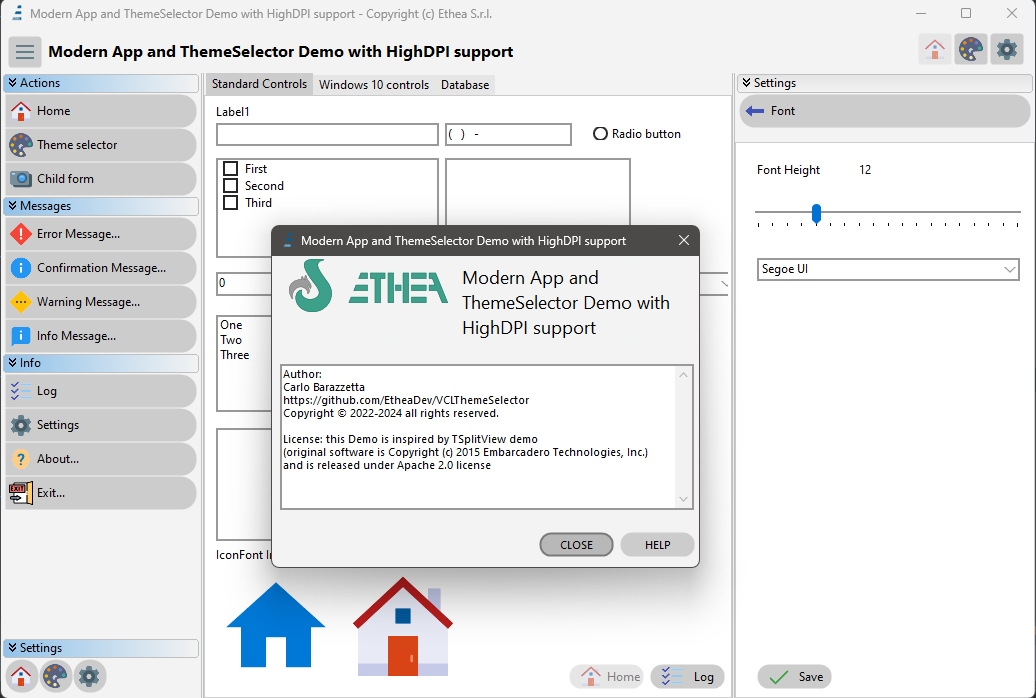This screenshot has width=1036, height=698.
Task: Click the hamburger menu button
Action: [24, 51]
